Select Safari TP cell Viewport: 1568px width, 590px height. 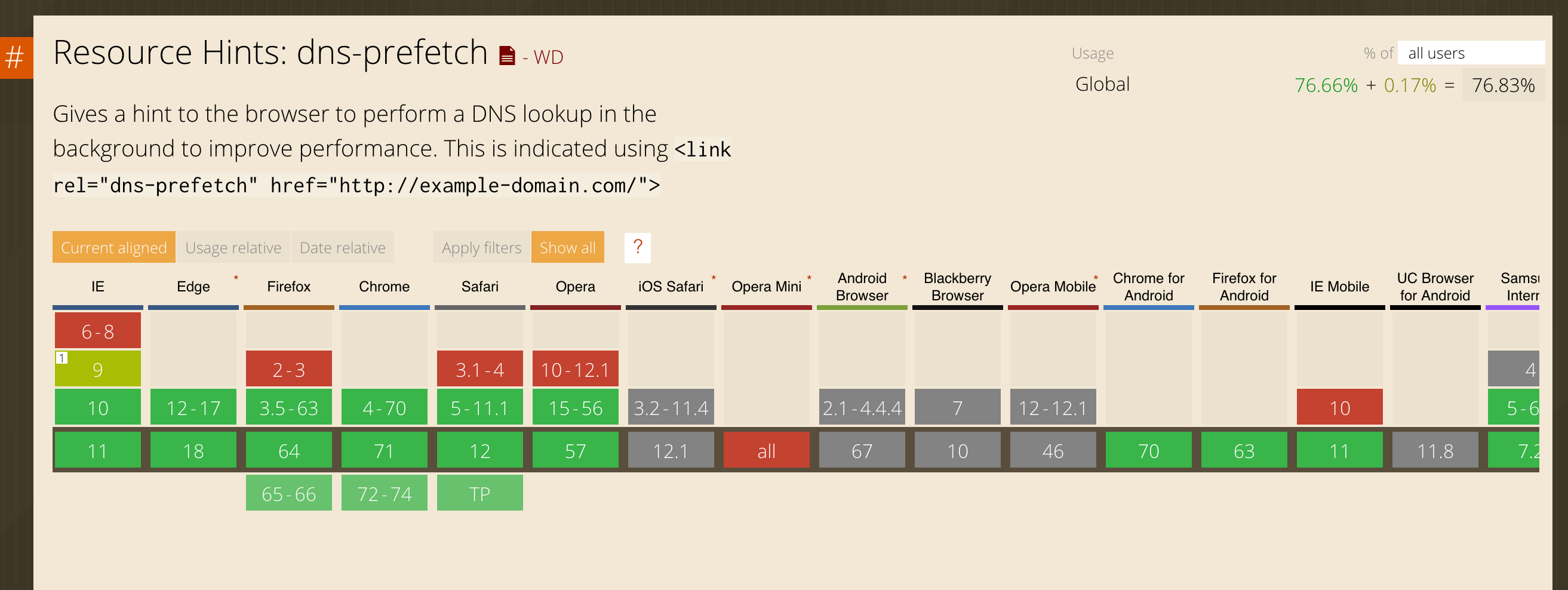[x=480, y=493]
